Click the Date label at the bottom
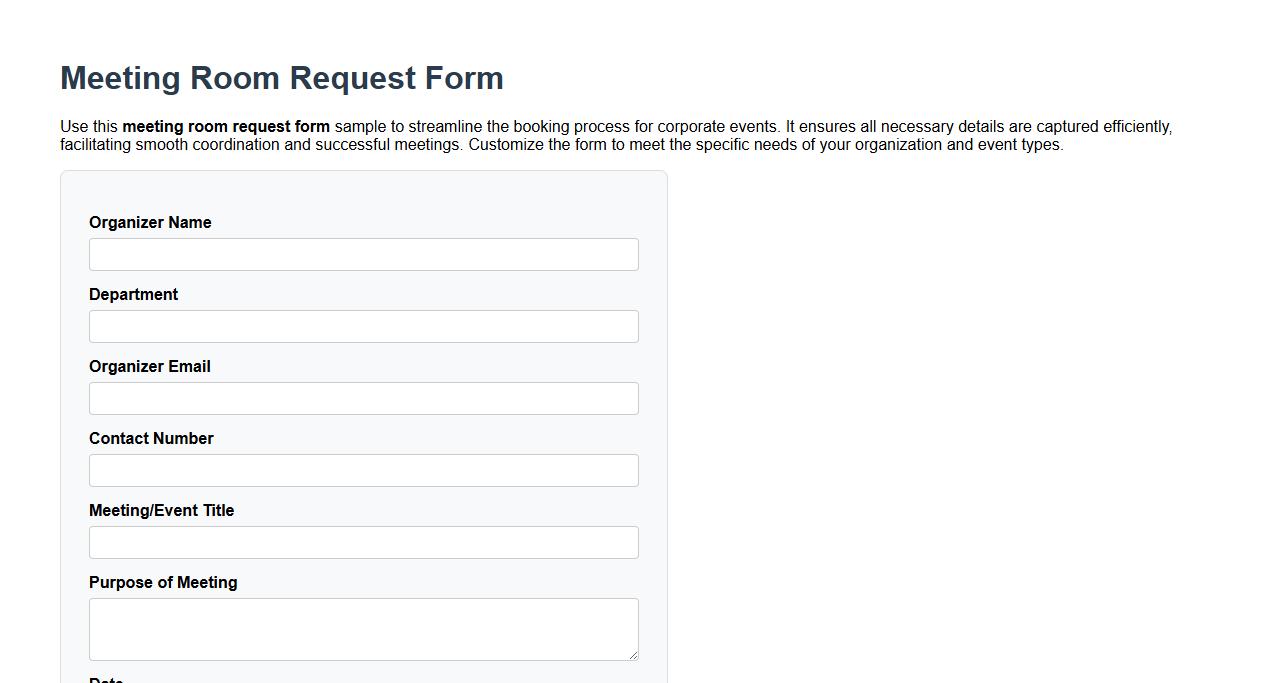Screen dimensions: 1263x683 (x=106, y=679)
